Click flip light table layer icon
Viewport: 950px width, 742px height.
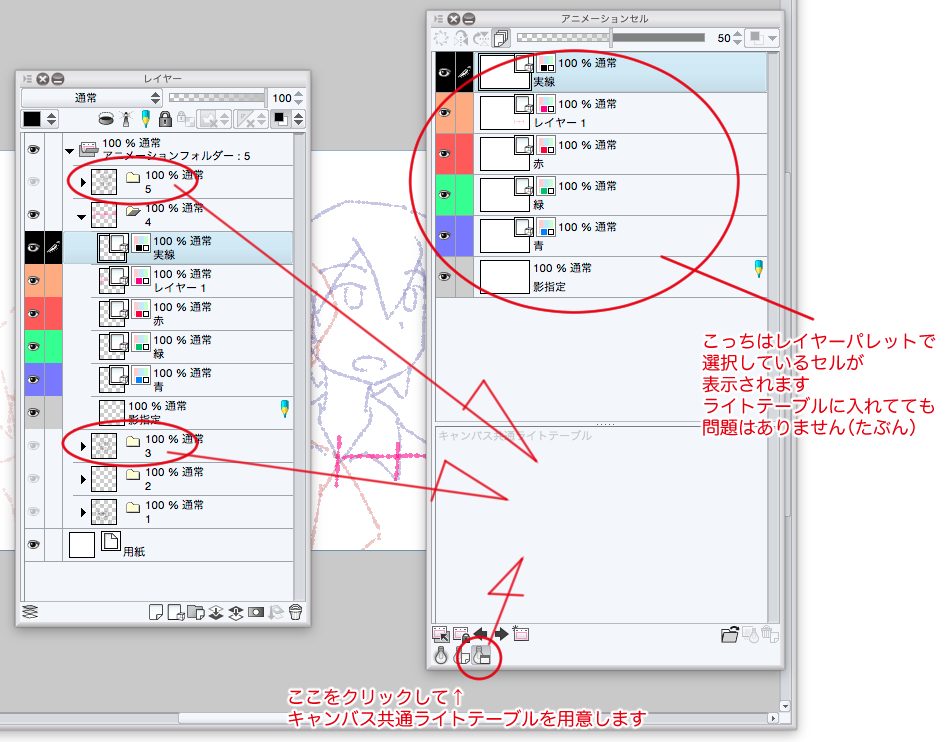(x=461, y=38)
